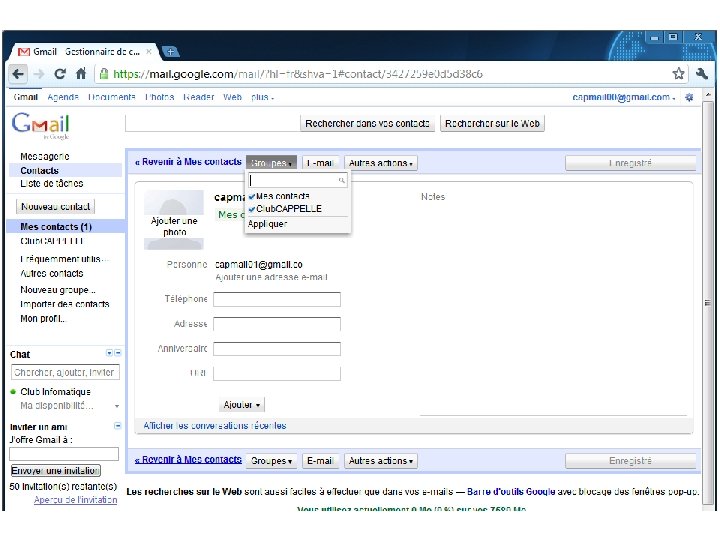
Task: Click into the Téléphone field
Action: point(277,299)
